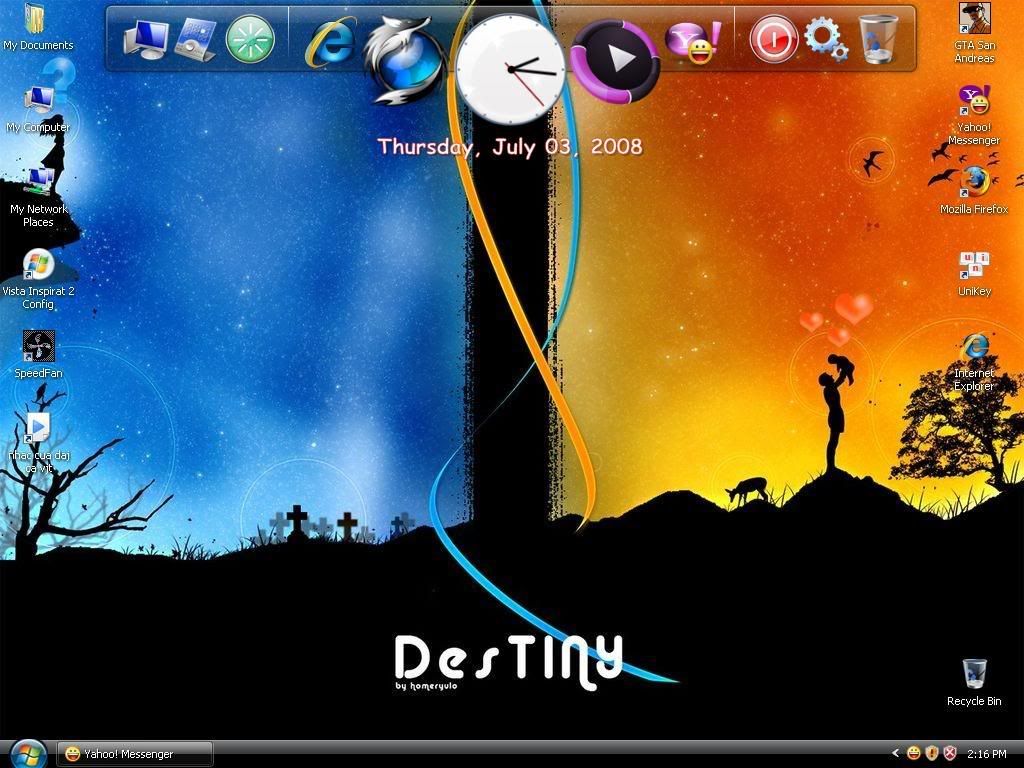This screenshot has height=768, width=1024.
Task: Click the red X shield tray icon
Action: (950, 754)
